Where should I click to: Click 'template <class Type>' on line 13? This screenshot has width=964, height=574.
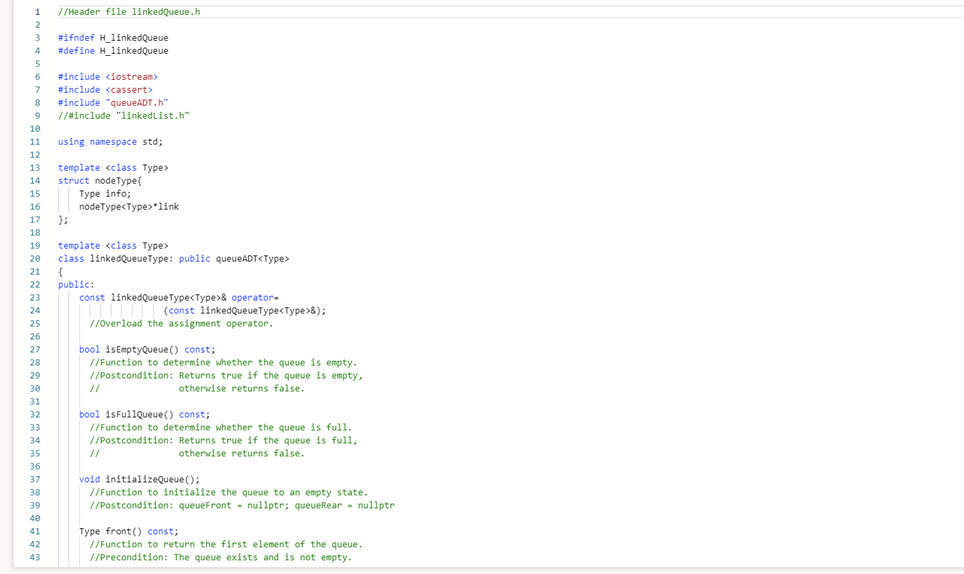[x=113, y=168]
